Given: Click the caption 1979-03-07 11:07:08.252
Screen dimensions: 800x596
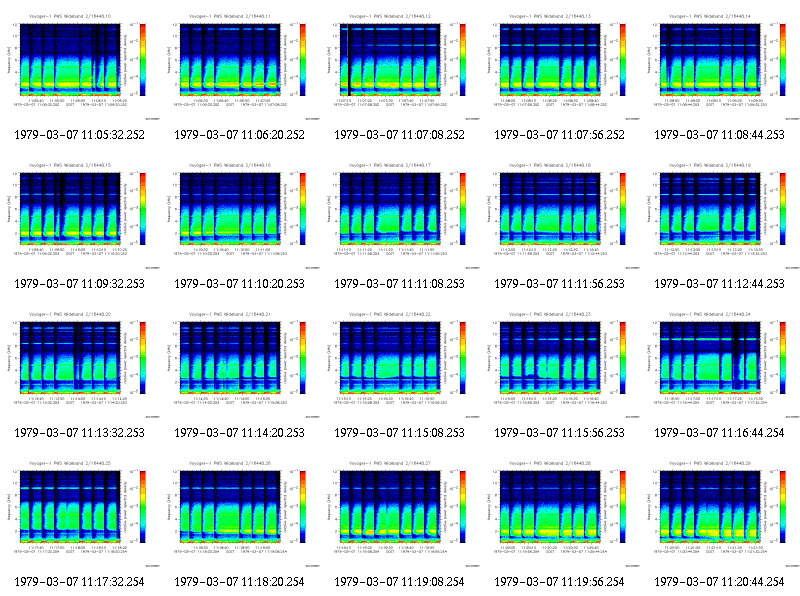Looking at the screenshot, I should click(x=399, y=135).
